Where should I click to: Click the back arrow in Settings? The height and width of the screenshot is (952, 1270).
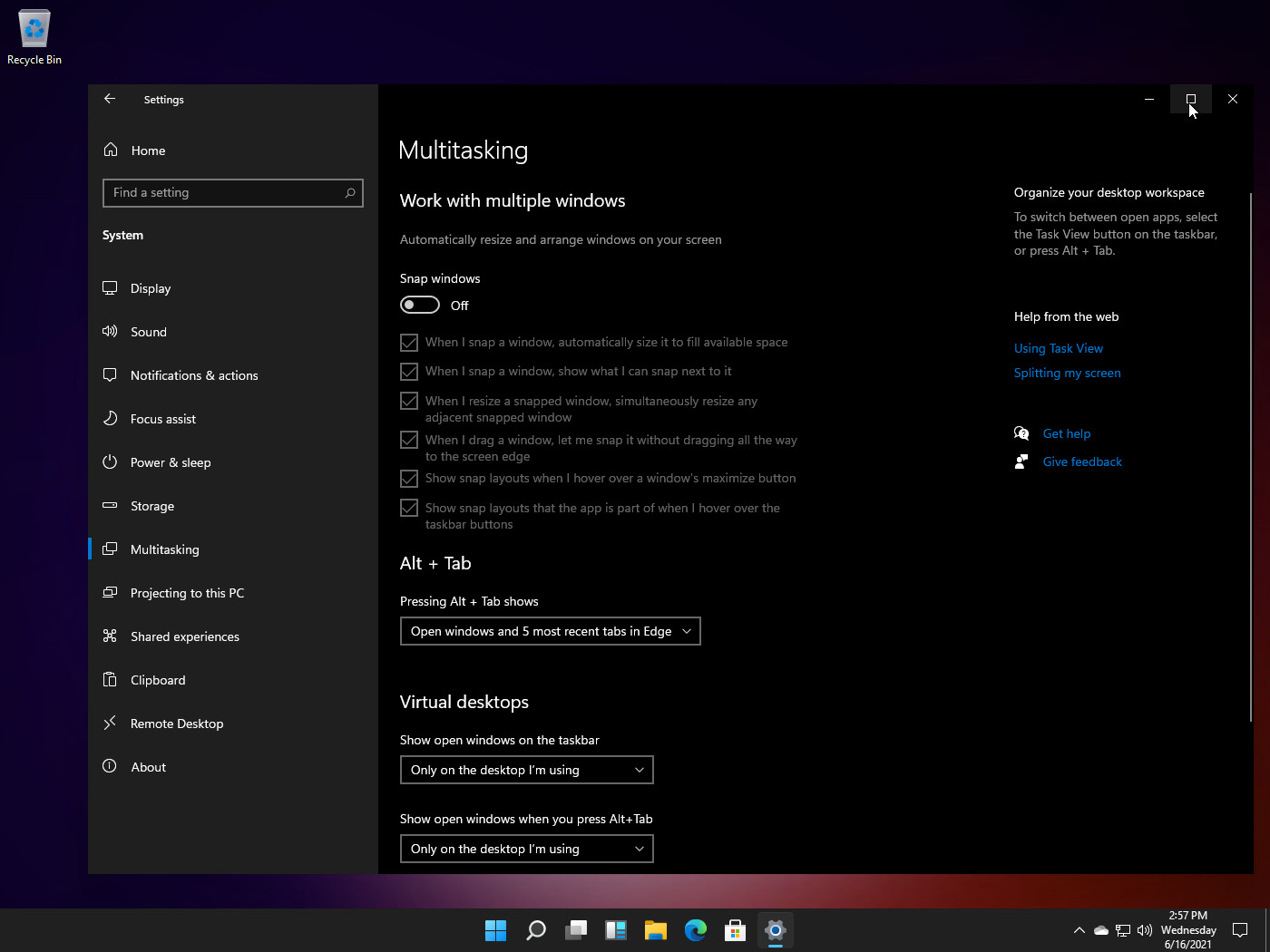point(110,99)
